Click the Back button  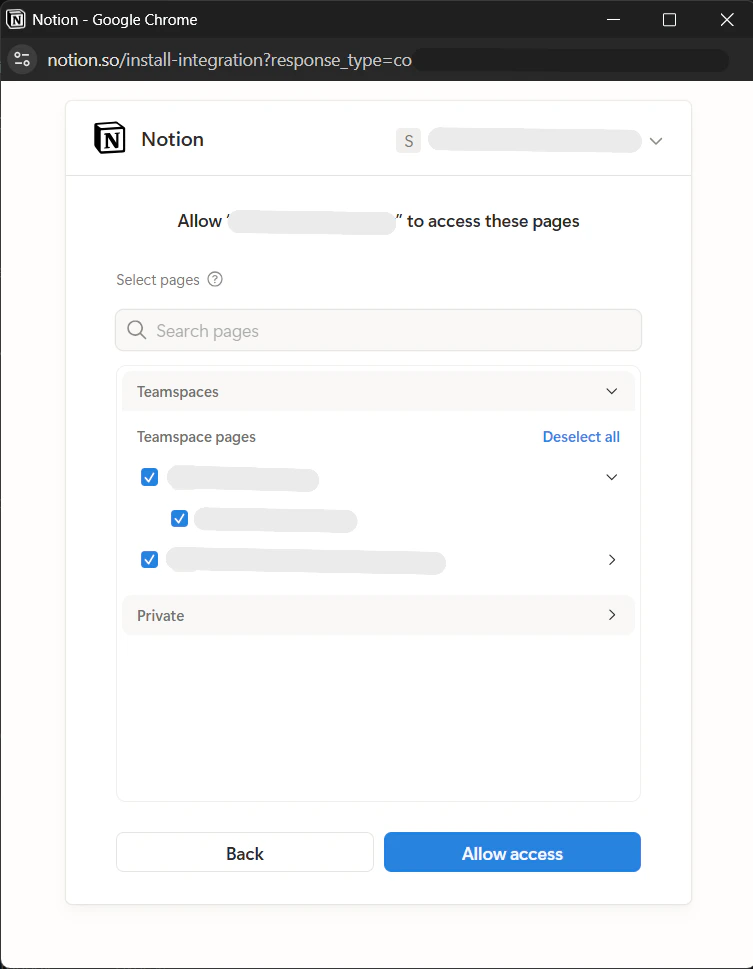tap(245, 852)
